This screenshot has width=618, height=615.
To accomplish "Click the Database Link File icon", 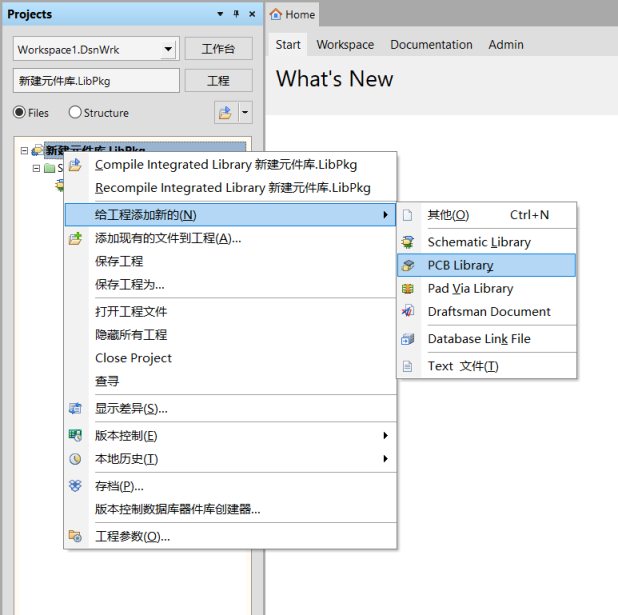I will (x=408, y=339).
